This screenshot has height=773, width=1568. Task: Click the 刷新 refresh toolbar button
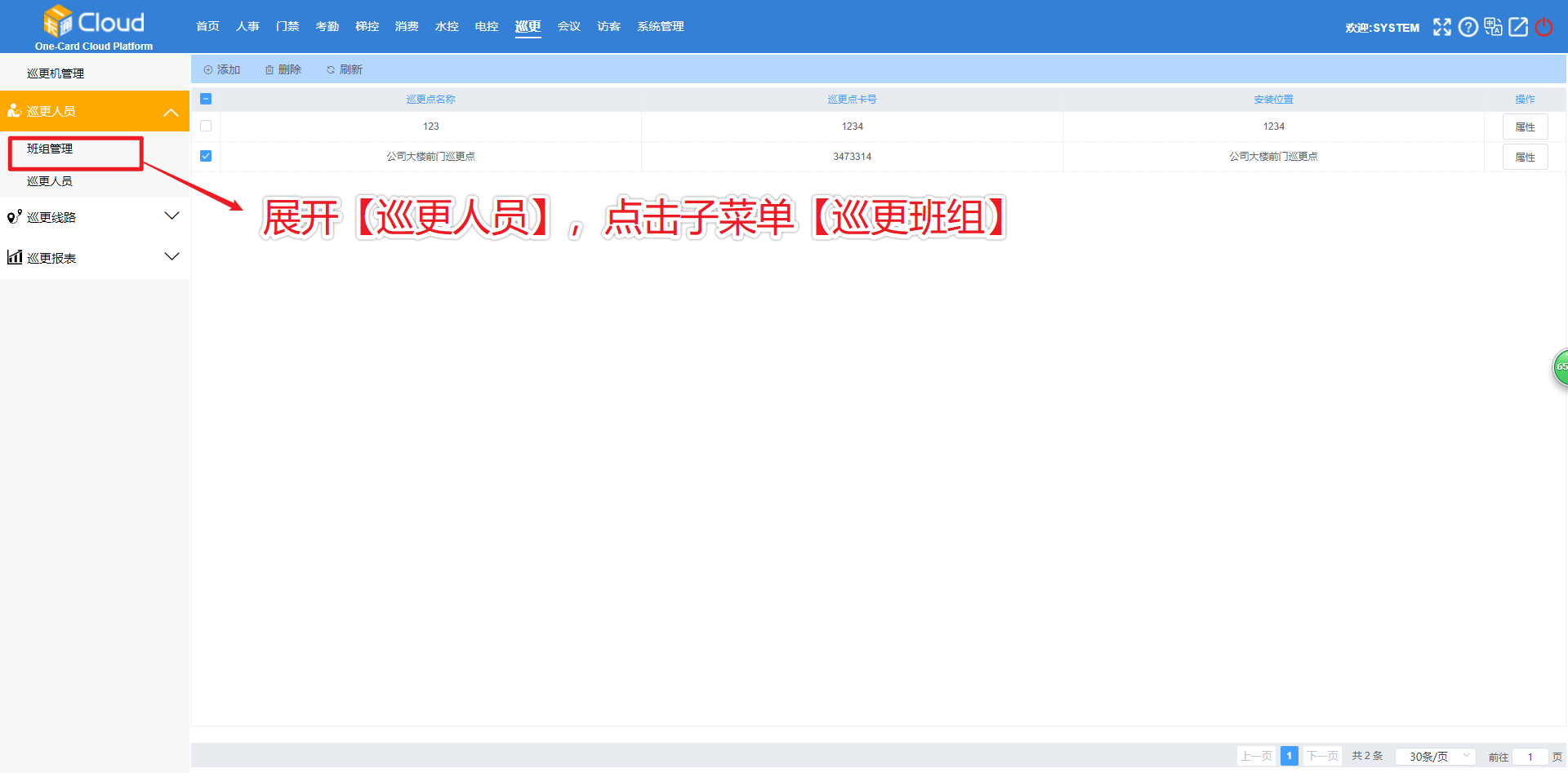pos(345,69)
